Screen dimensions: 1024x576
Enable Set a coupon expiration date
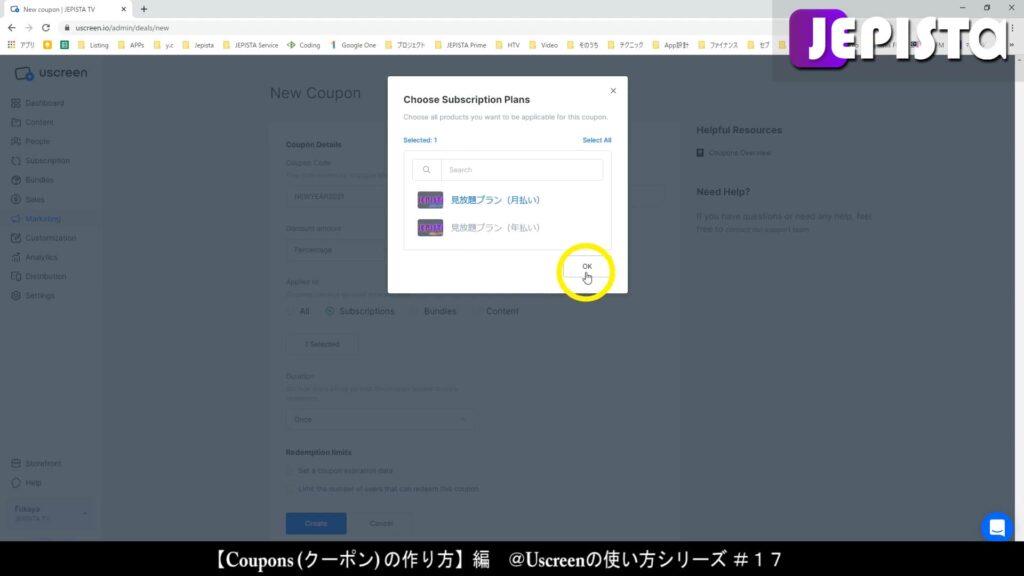290,471
